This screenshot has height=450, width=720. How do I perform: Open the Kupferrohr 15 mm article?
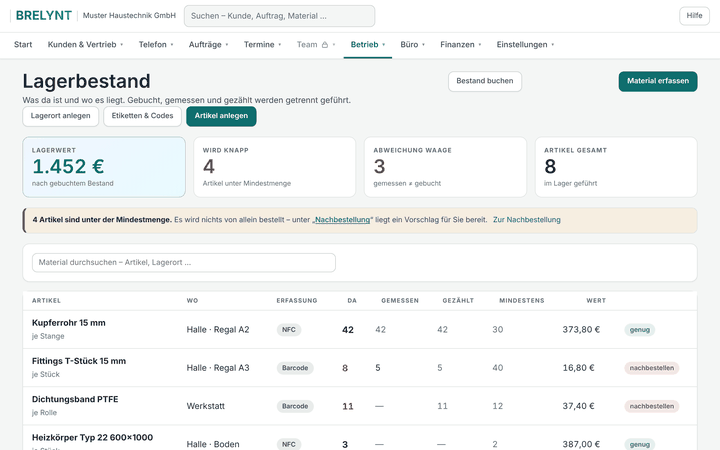69,323
